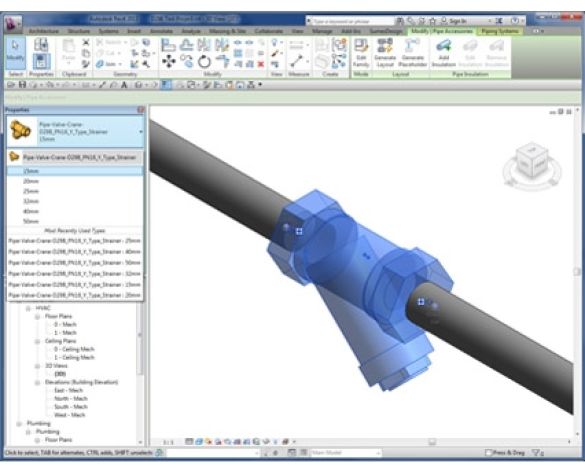The height and width of the screenshot is (471, 585).
Task: Open the 0 - Mech floor plan view
Action: tap(65, 324)
